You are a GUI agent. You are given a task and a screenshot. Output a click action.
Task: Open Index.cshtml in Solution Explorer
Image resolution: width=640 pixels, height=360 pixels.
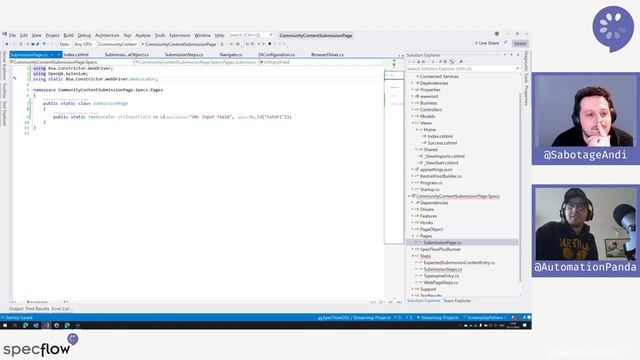[440, 136]
